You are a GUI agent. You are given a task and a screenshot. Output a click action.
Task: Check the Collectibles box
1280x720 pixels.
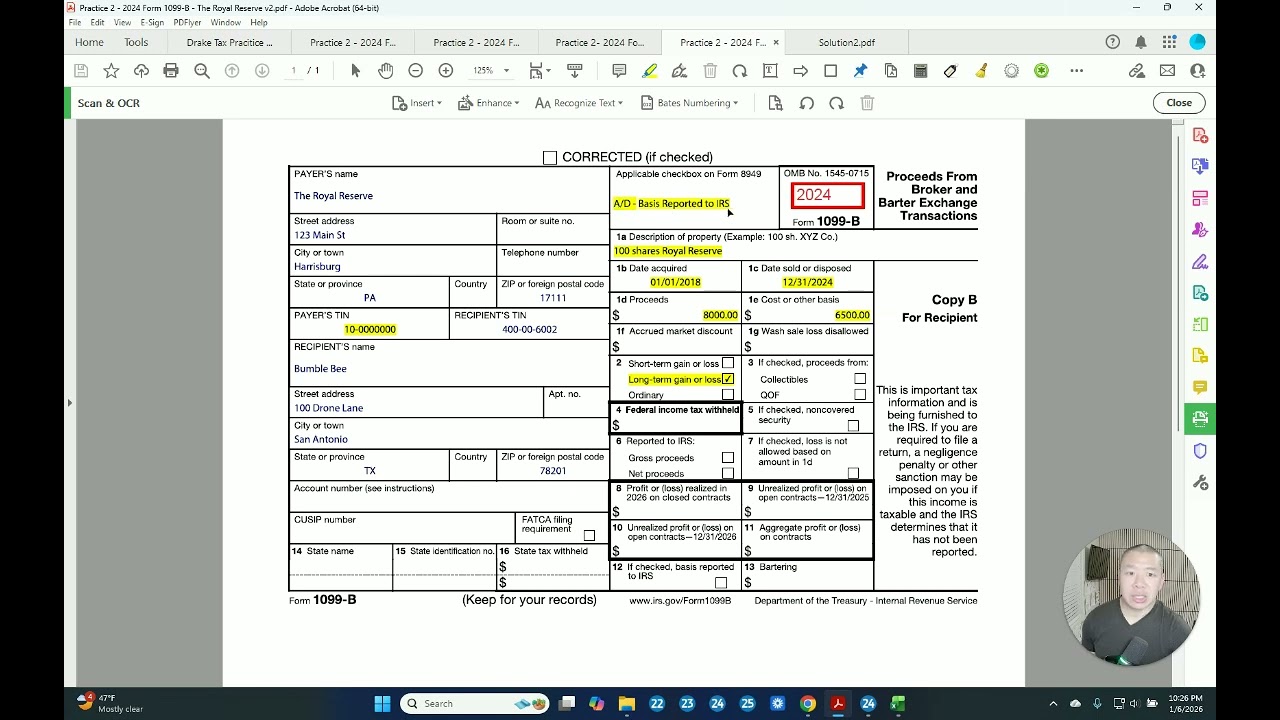pos(860,379)
